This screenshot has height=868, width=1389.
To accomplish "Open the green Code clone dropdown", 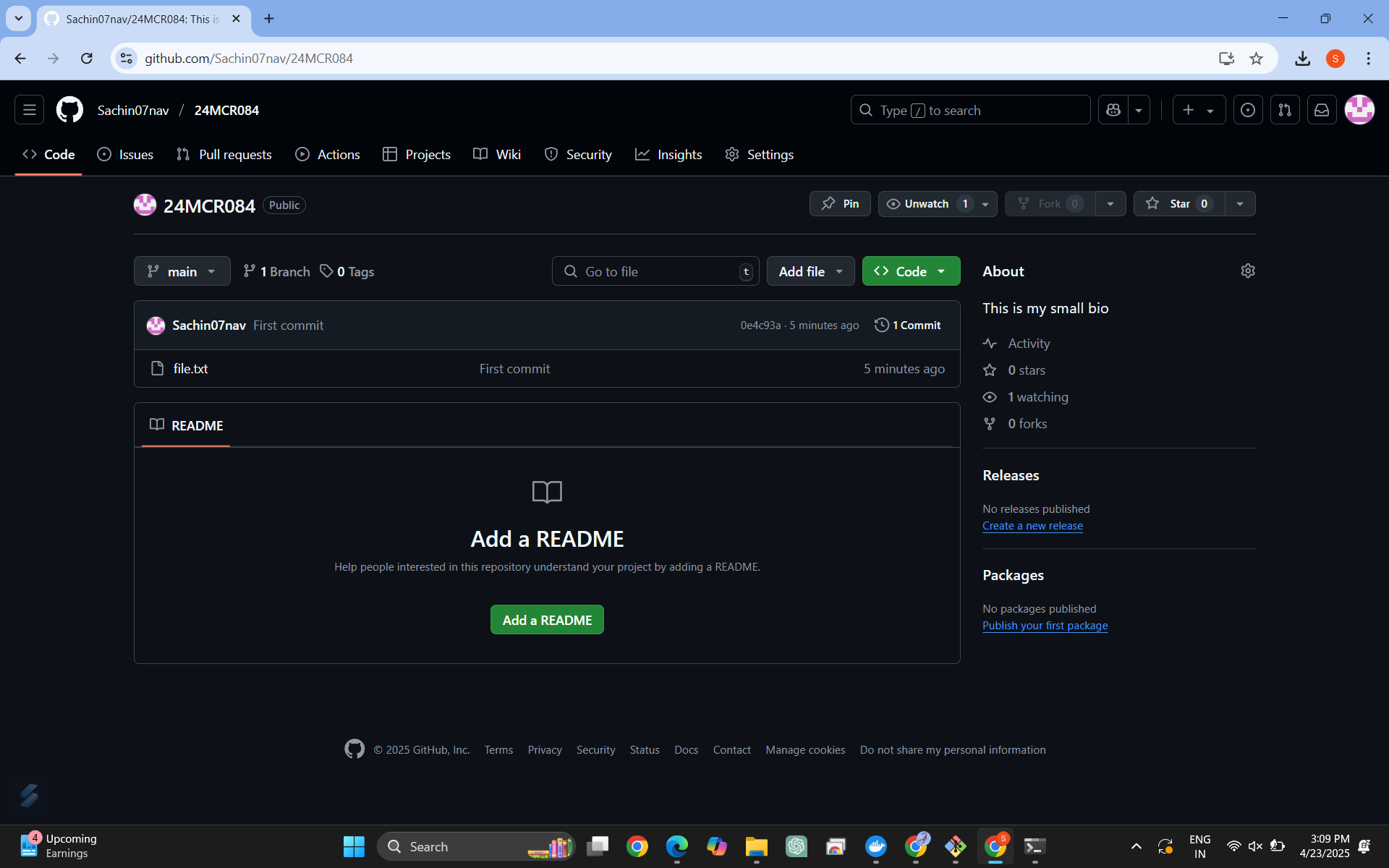I will click(911, 271).
